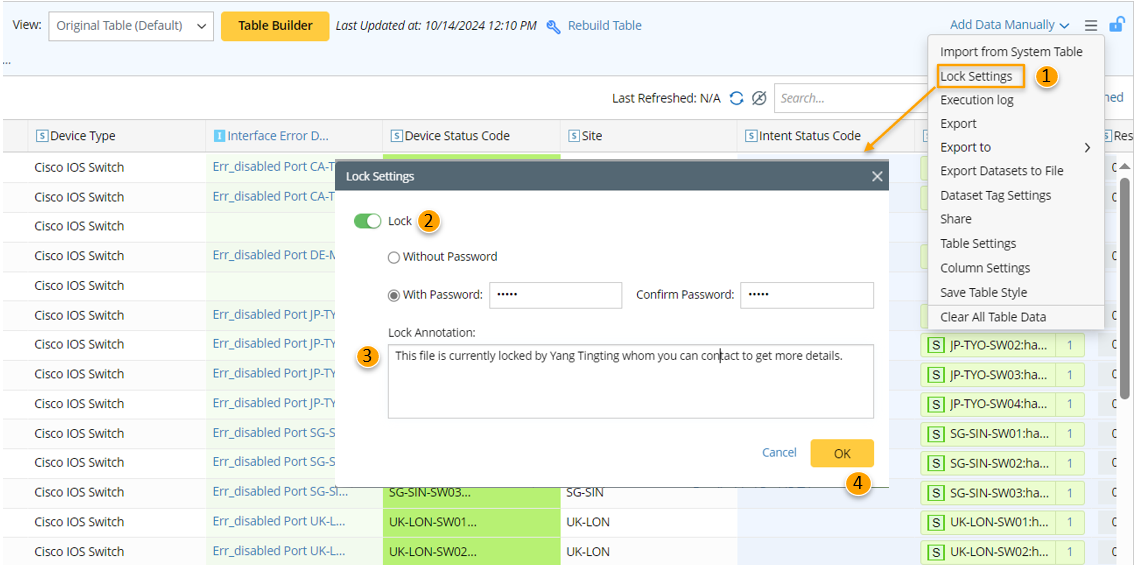
Task: Click the Rebuild Table wrench icon
Action: pyautogui.click(x=554, y=26)
